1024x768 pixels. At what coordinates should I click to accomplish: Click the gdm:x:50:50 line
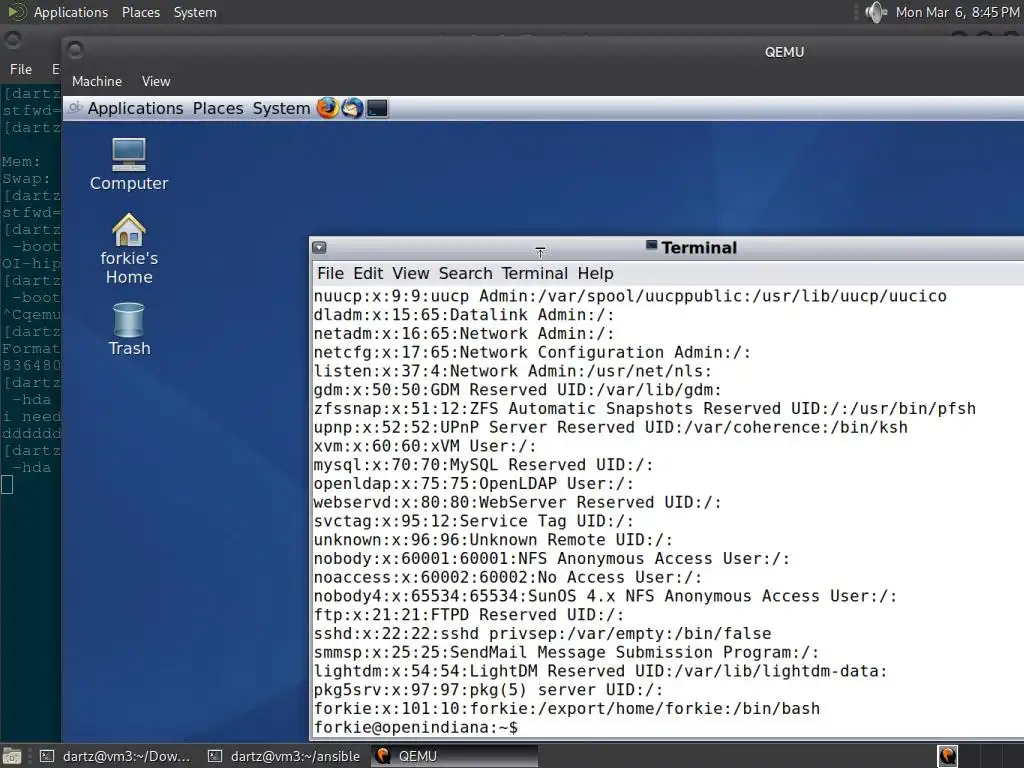click(518, 390)
